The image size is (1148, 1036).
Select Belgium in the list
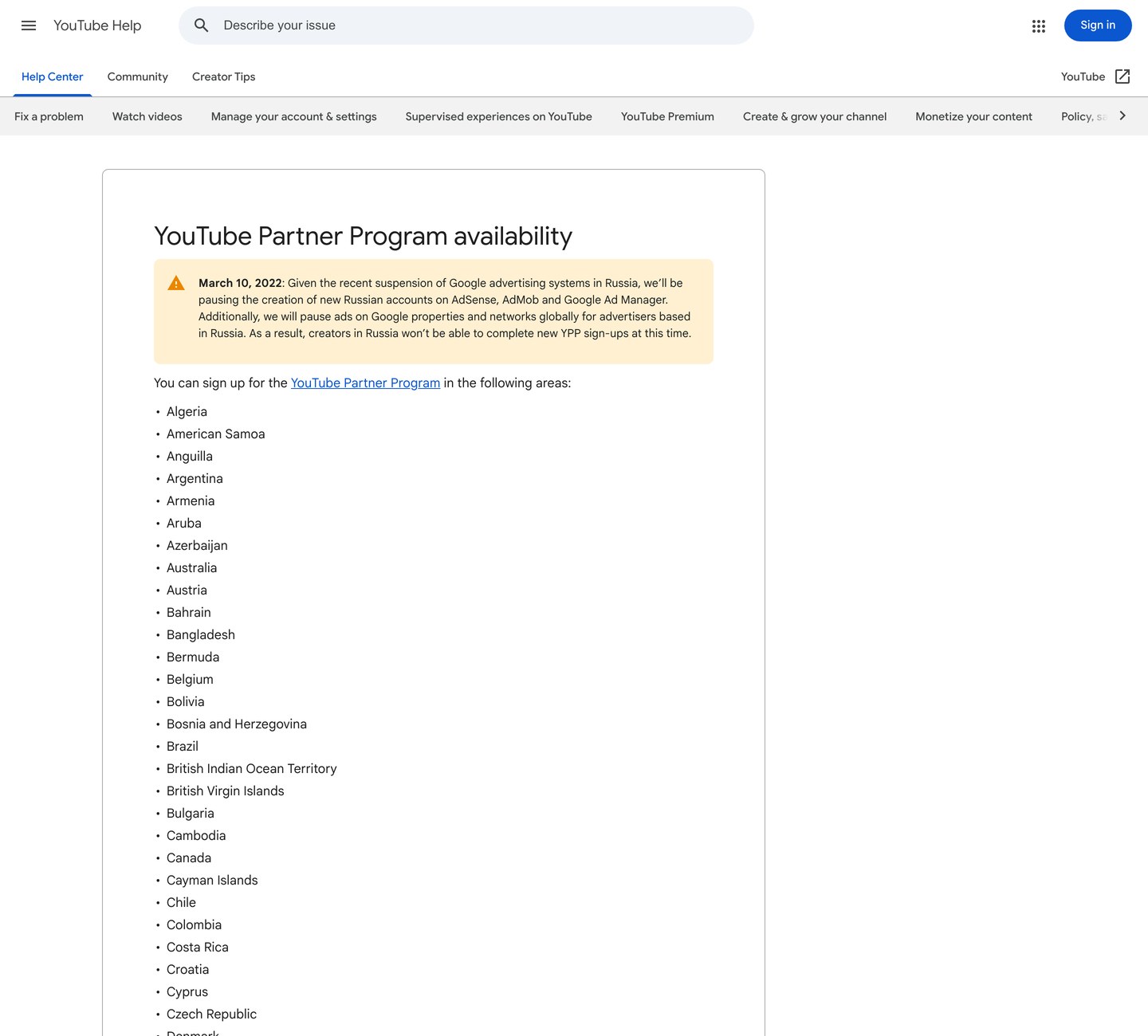click(x=190, y=679)
